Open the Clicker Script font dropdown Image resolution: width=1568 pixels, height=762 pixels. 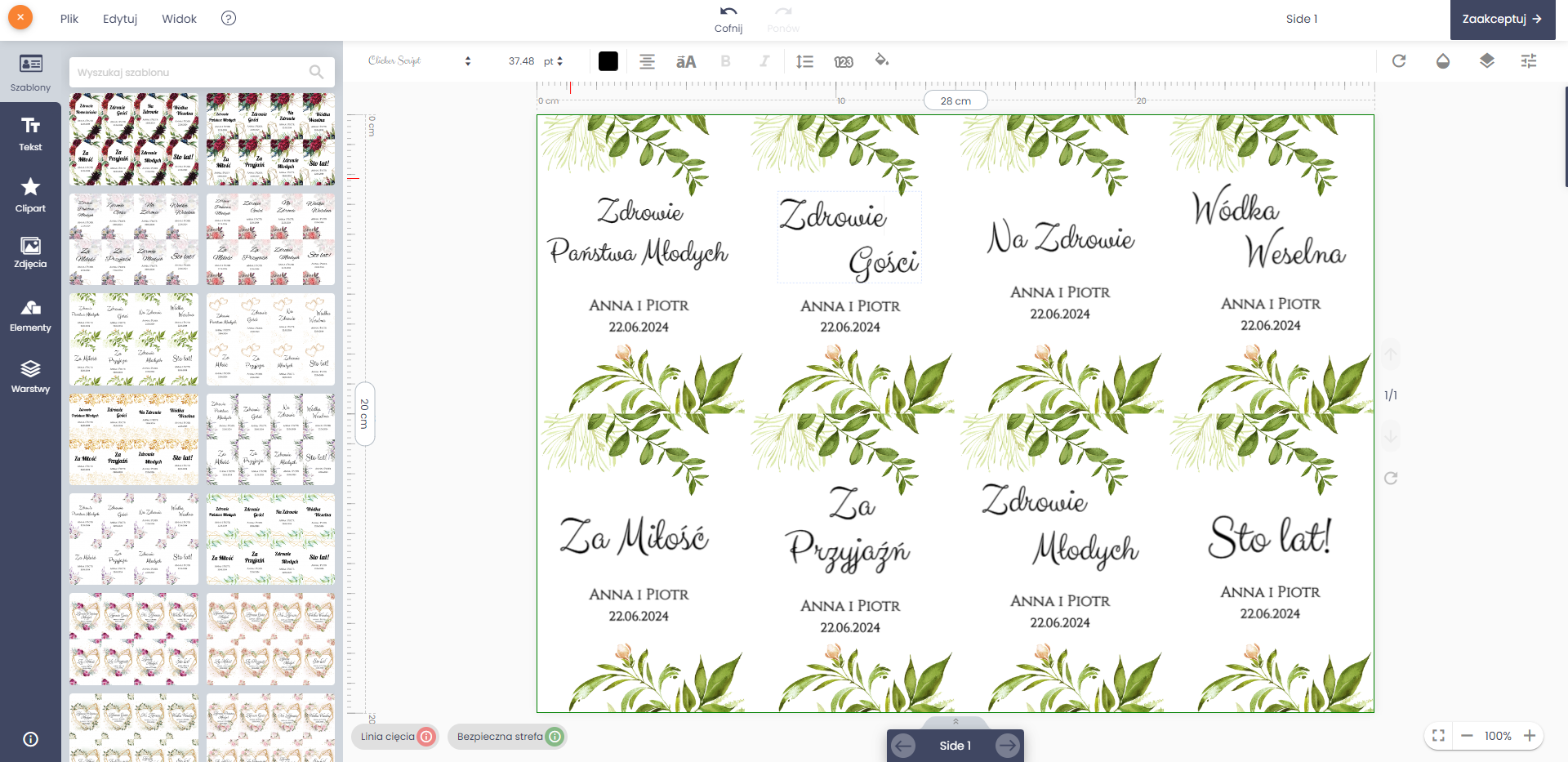420,61
